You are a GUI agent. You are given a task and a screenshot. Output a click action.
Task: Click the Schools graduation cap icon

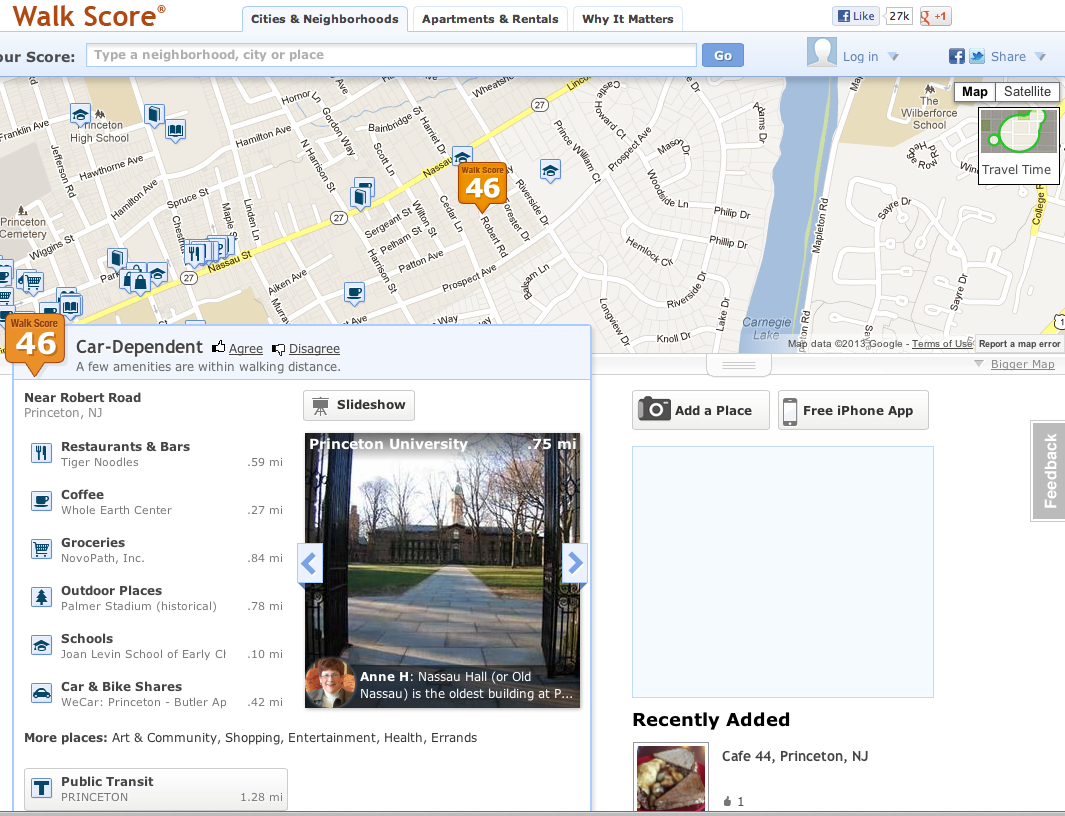(41, 645)
